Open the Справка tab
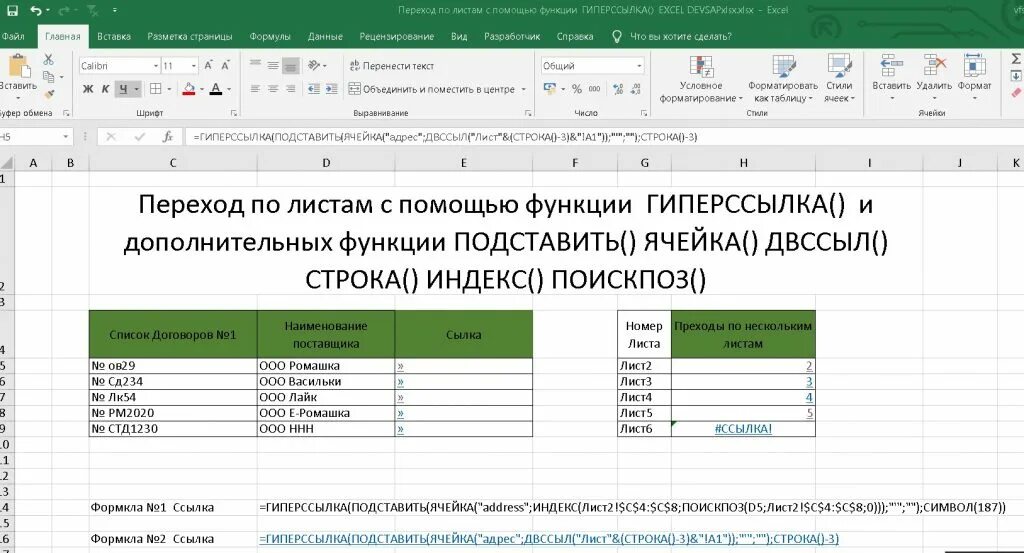 pyautogui.click(x=575, y=37)
